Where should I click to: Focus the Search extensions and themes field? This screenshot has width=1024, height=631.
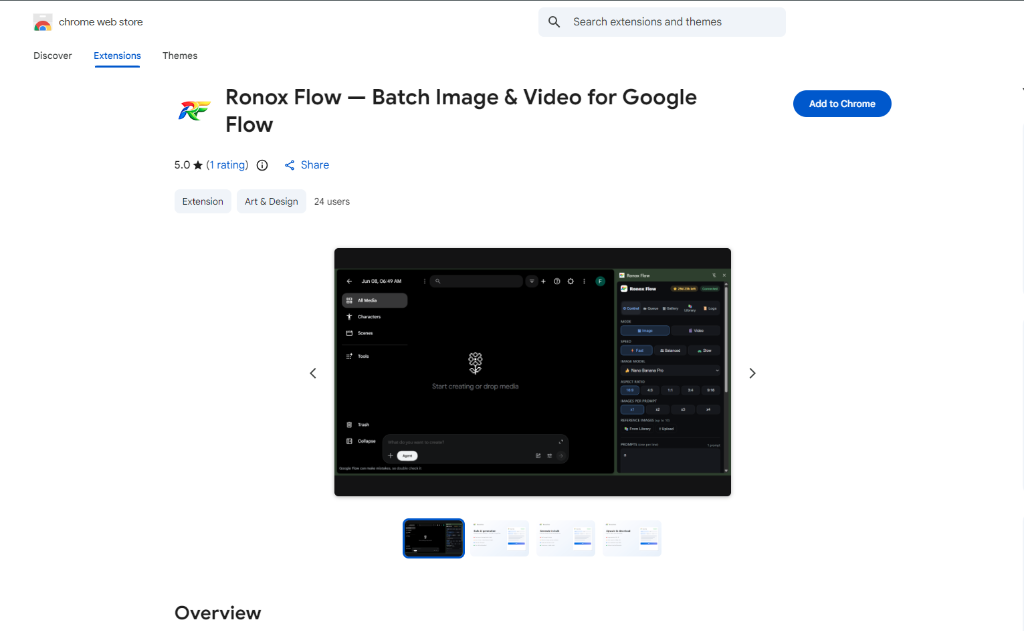pyautogui.click(x=662, y=22)
